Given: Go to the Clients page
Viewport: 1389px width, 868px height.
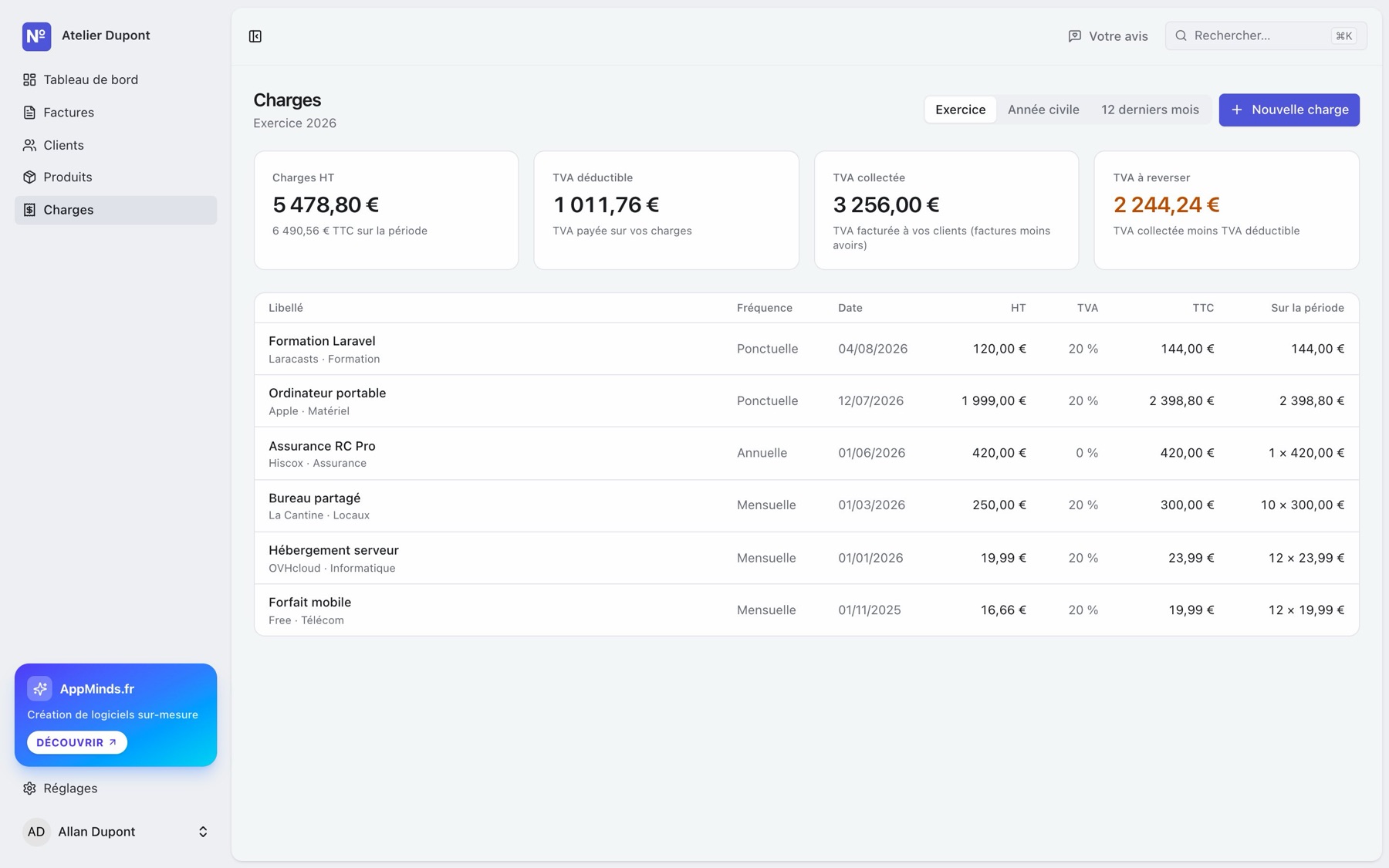Looking at the screenshot, I should pyautogui.click(x=116, y=145).
